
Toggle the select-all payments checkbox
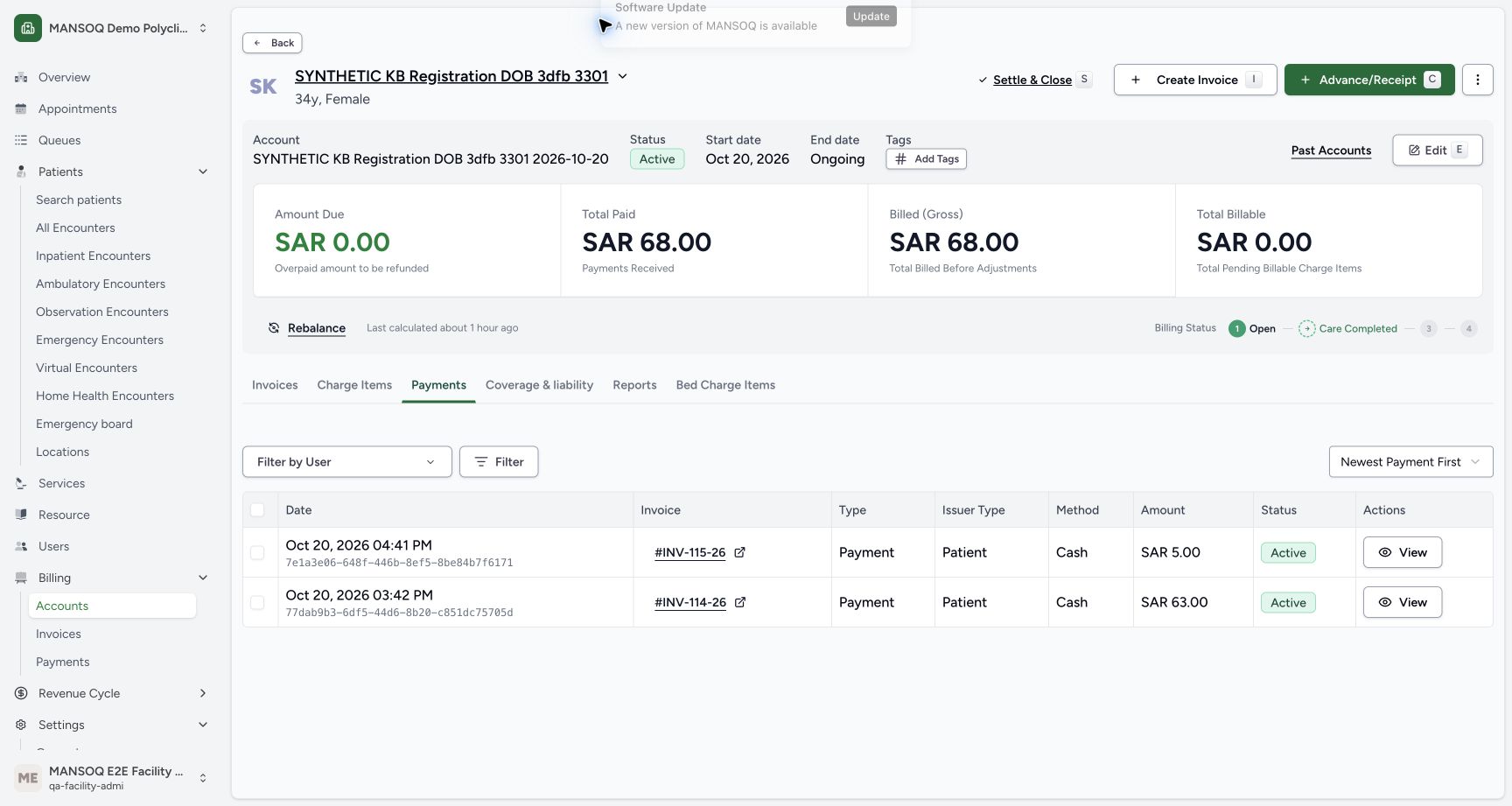pos(257,510)
